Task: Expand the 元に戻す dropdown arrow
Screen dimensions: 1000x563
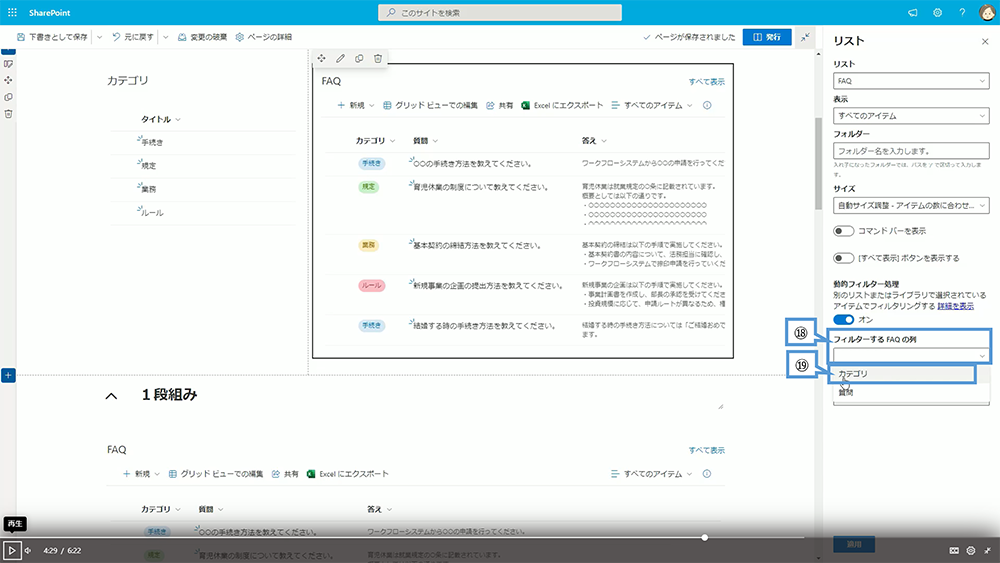Action: (165, 37)
